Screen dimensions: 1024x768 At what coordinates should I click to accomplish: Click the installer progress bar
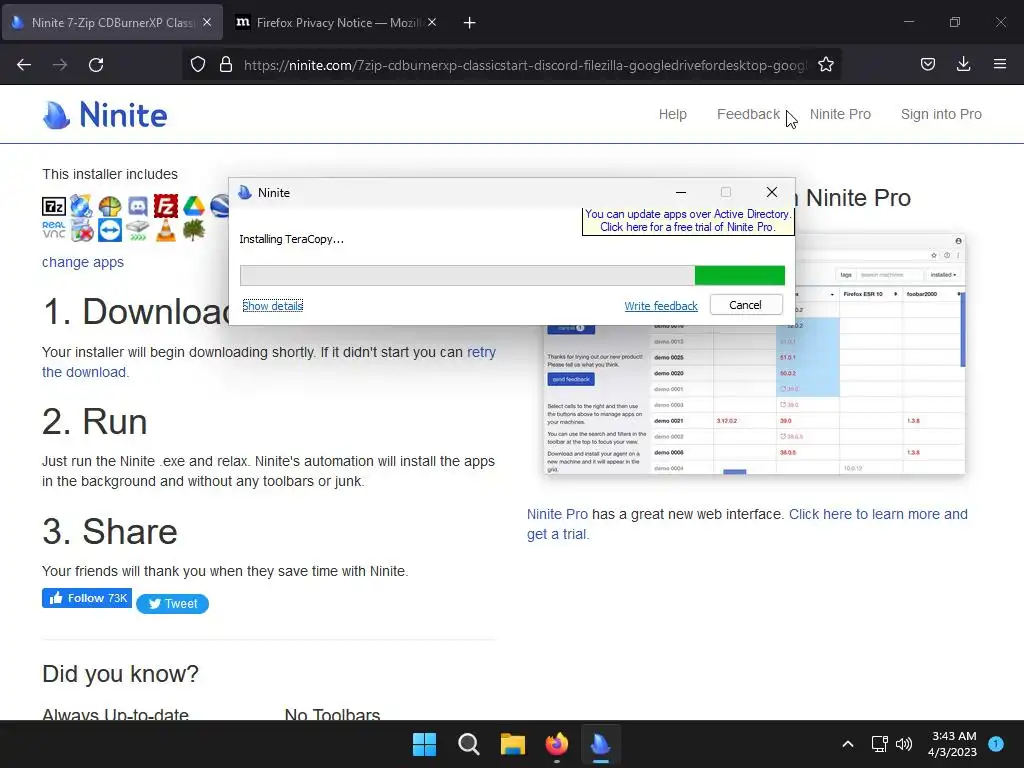pos(513,276)
